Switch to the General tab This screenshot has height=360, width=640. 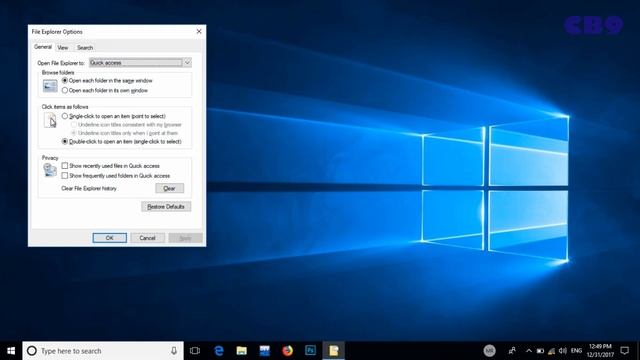(43, 47)
